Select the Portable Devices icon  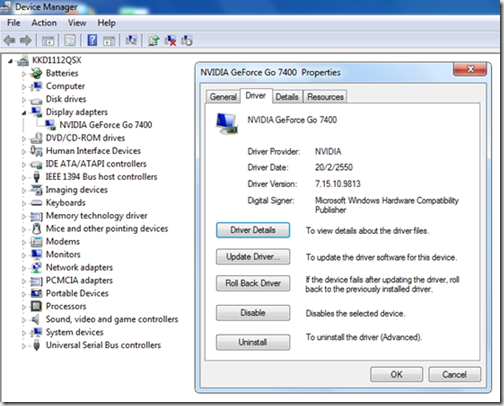pos(36,293)
